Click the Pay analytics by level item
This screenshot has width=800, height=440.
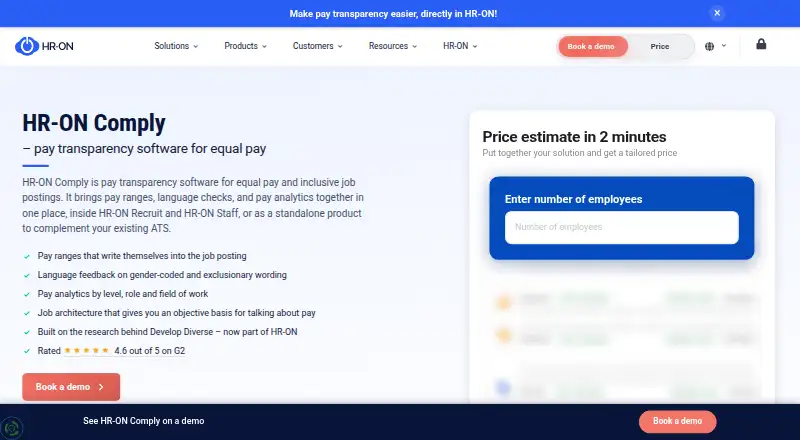123,294
